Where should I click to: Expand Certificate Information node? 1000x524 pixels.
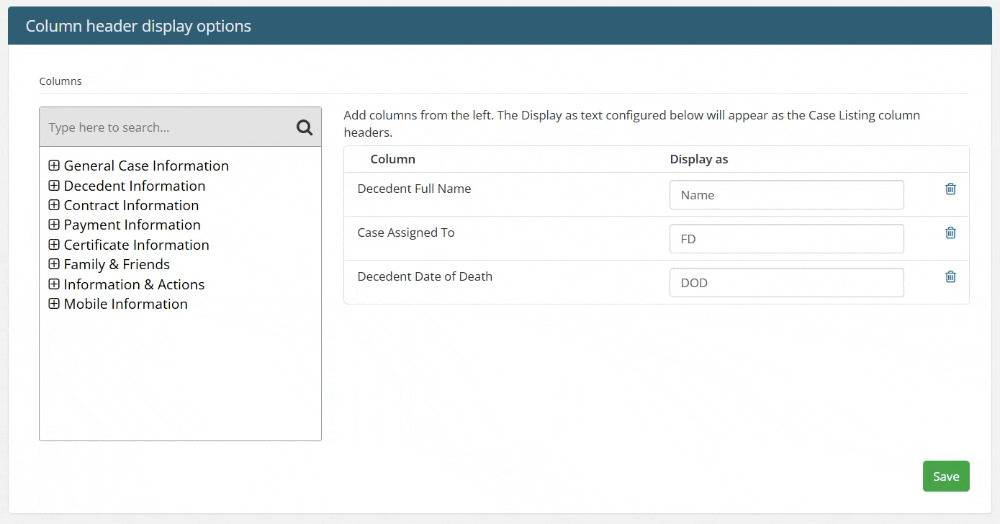(x=54, y=245)
